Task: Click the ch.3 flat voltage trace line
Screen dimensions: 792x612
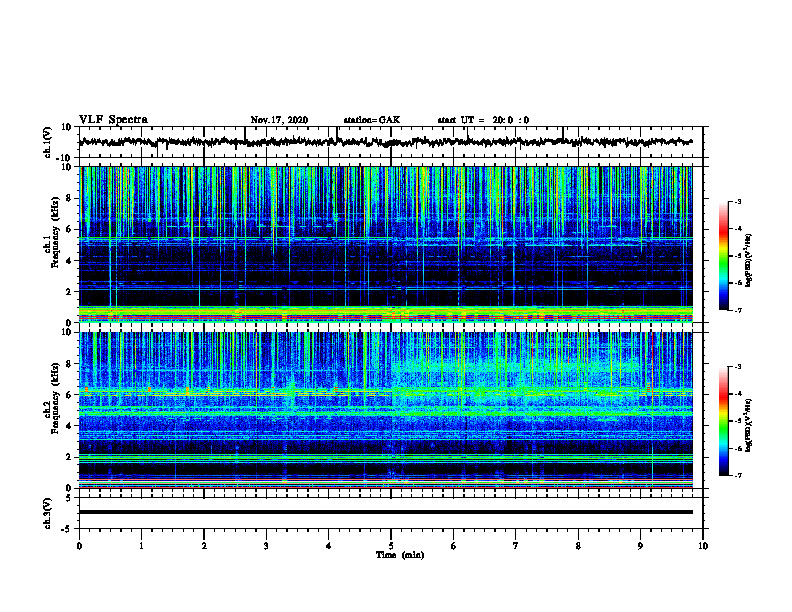Action: (x=386, y=512)
